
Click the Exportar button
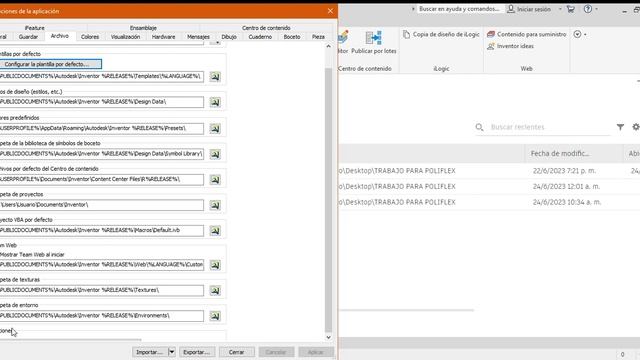click(196, 352)
